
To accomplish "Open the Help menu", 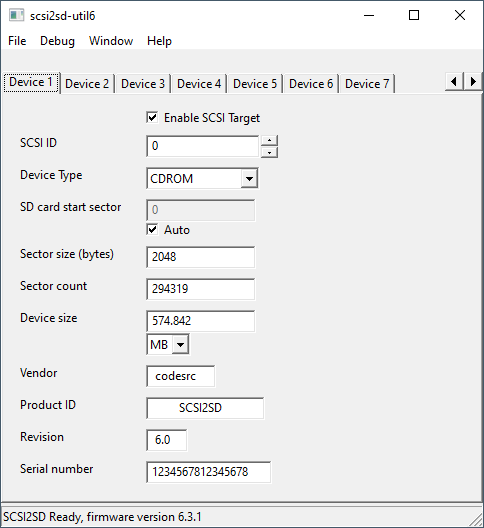I will pyautogui.click(x=159, y=41).
